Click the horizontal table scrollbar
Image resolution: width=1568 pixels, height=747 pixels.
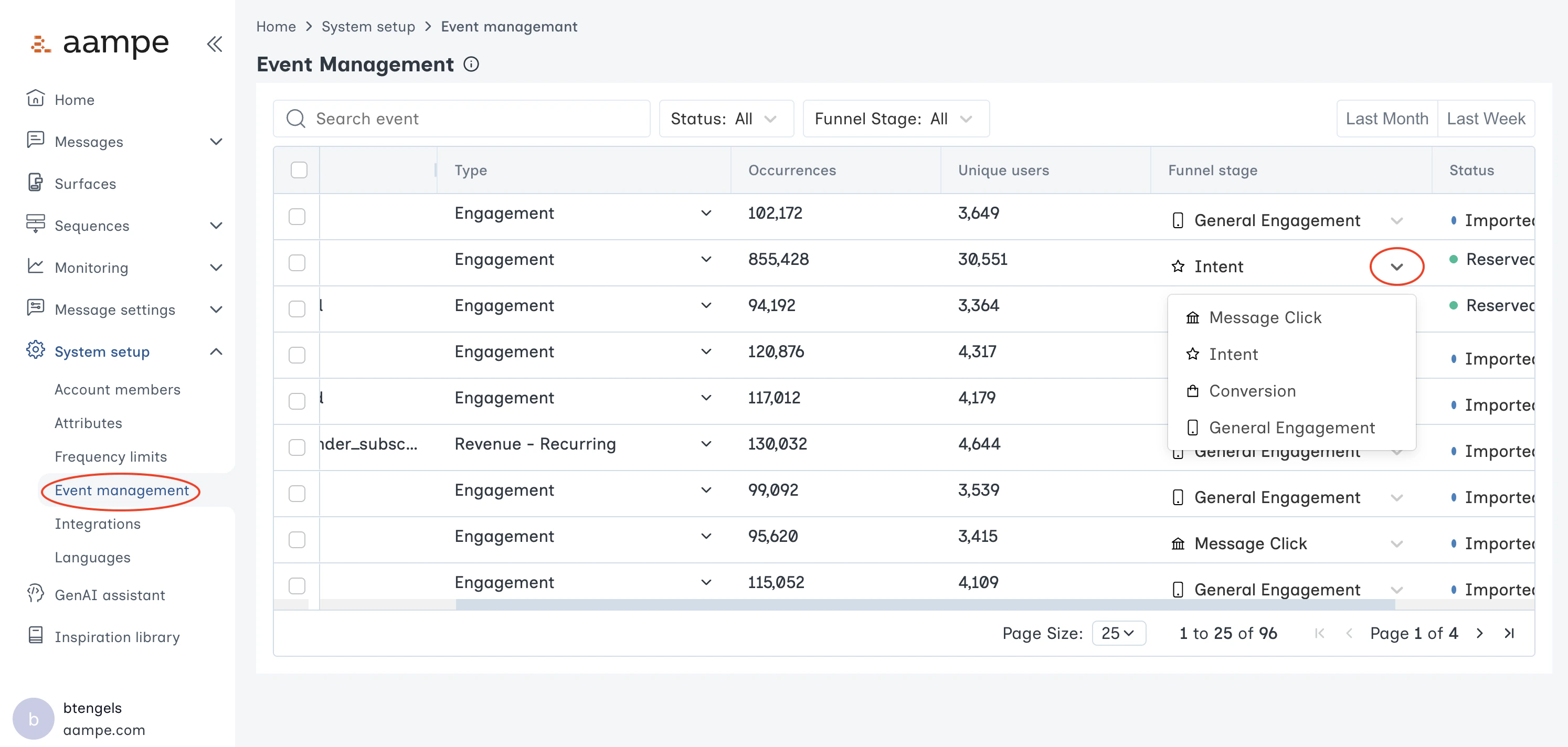click(925, 604)
